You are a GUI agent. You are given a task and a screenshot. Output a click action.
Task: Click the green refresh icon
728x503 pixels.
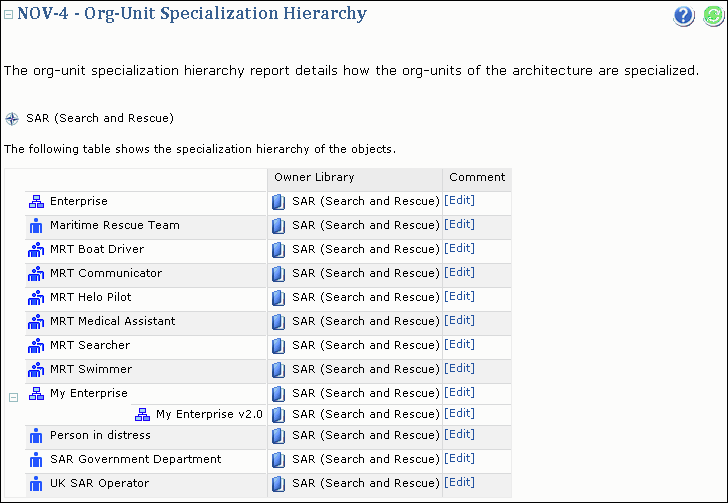713,16
